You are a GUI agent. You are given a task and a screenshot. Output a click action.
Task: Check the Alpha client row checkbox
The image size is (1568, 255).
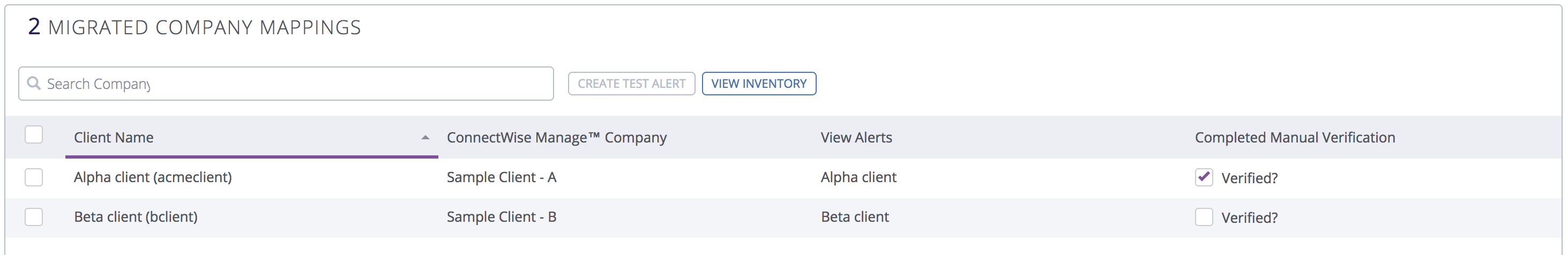pyautogui.click(x=33, y=177)
